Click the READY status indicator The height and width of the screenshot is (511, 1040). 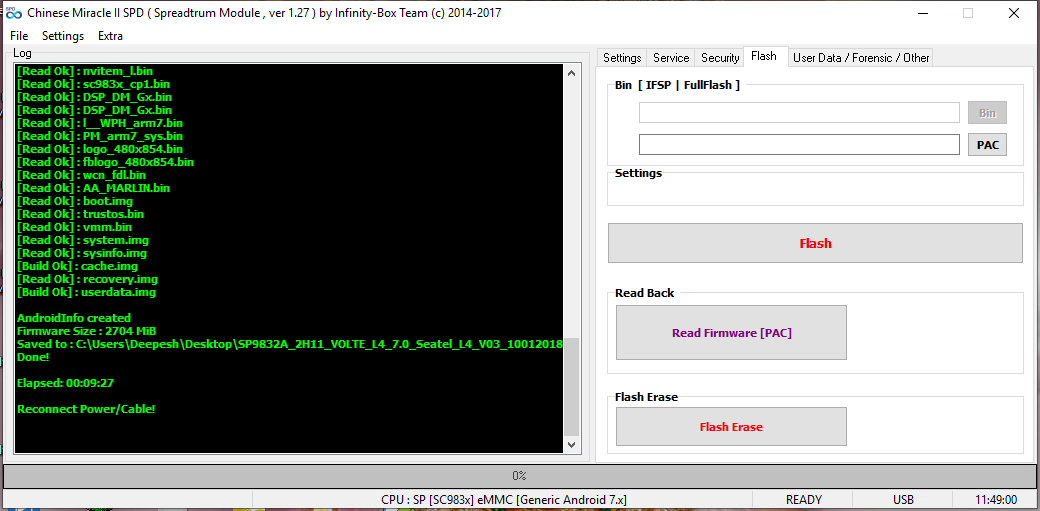(x=804, y=500)
